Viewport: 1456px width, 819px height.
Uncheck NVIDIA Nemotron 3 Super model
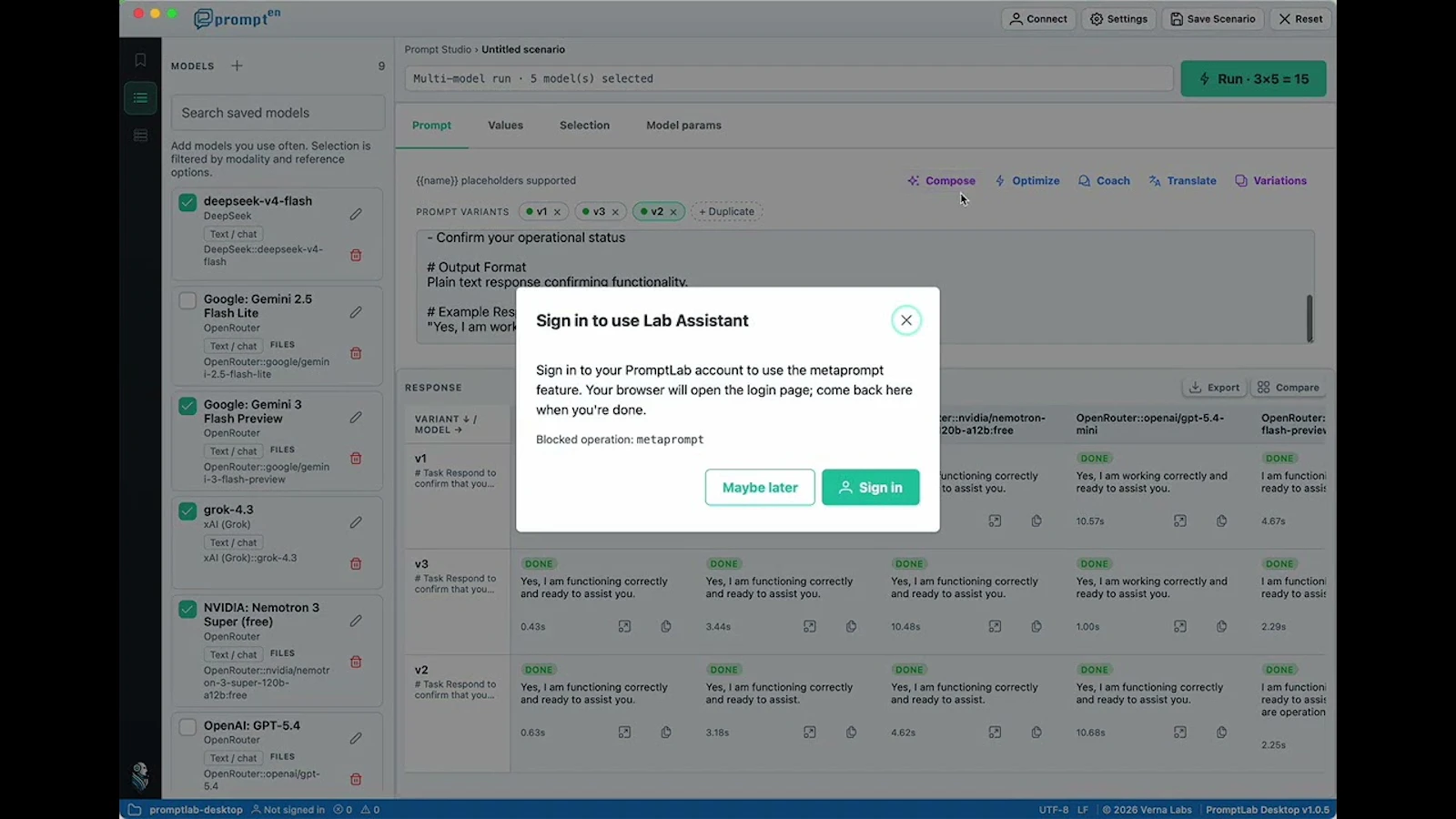[x=187, y=609]
